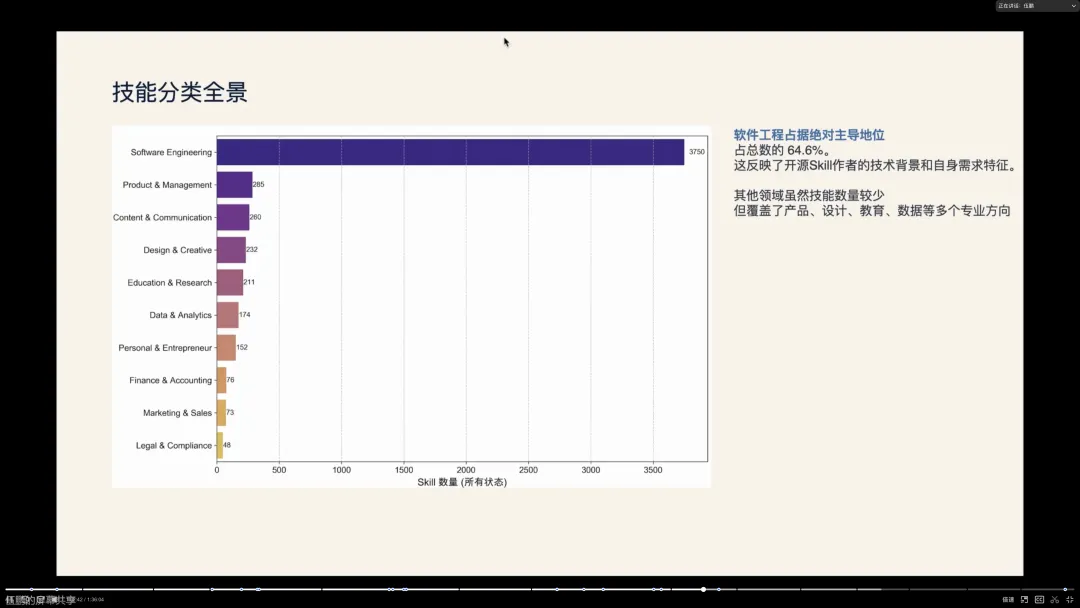
Task: Click the scissors clip icon
Action: pyautogui.click(x=1054, y=599)
